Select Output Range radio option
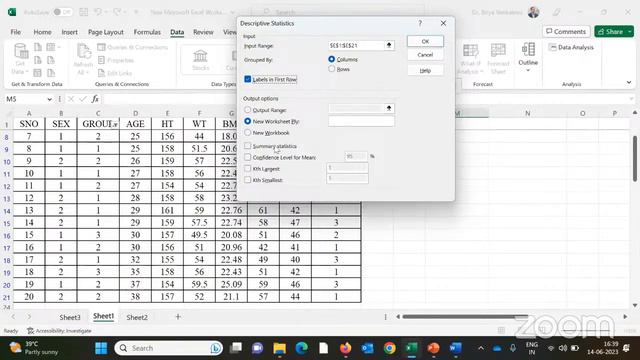640x360 pixels. [x=247, y=110]
